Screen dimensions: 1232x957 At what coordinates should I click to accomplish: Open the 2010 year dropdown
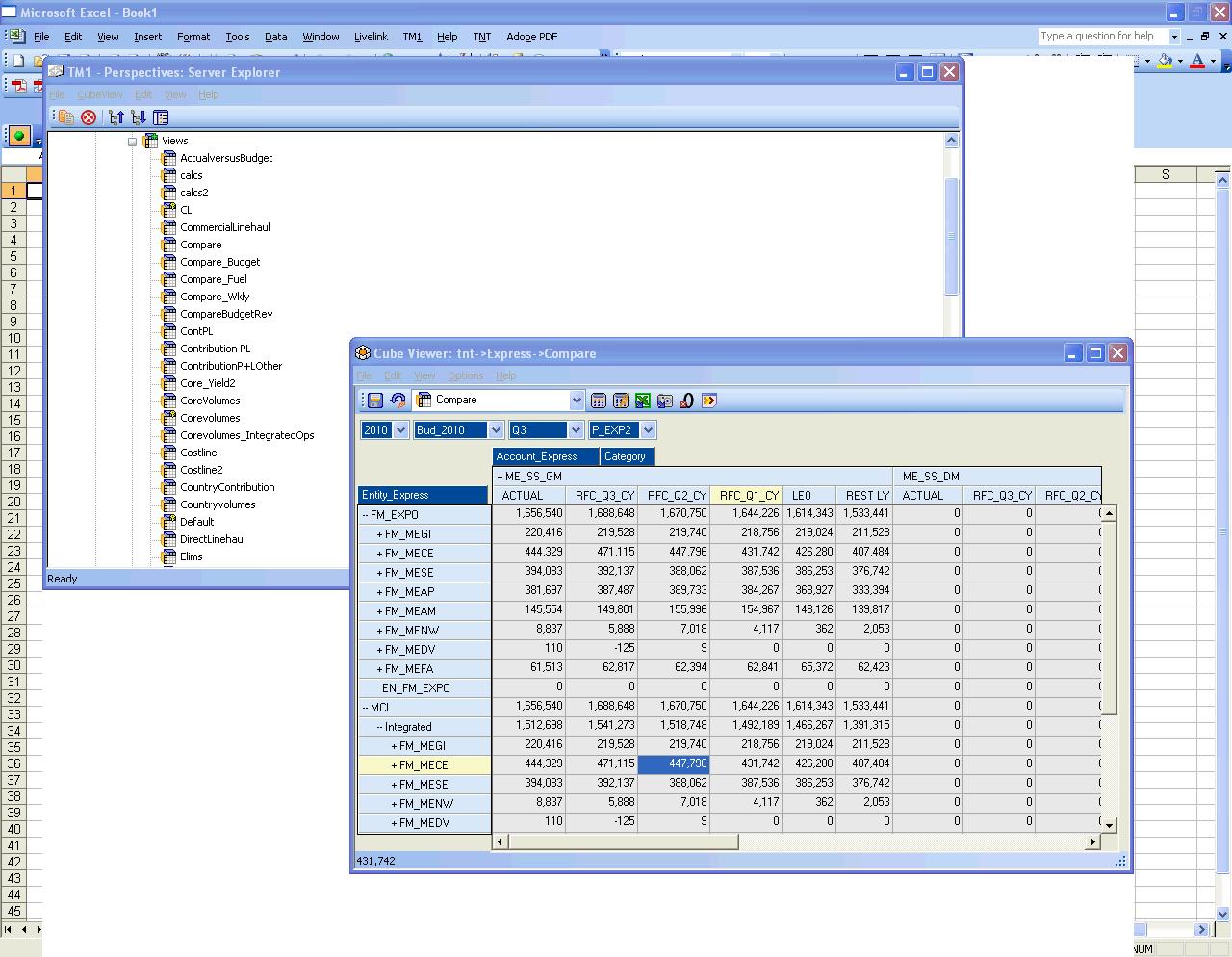point(400,430)
